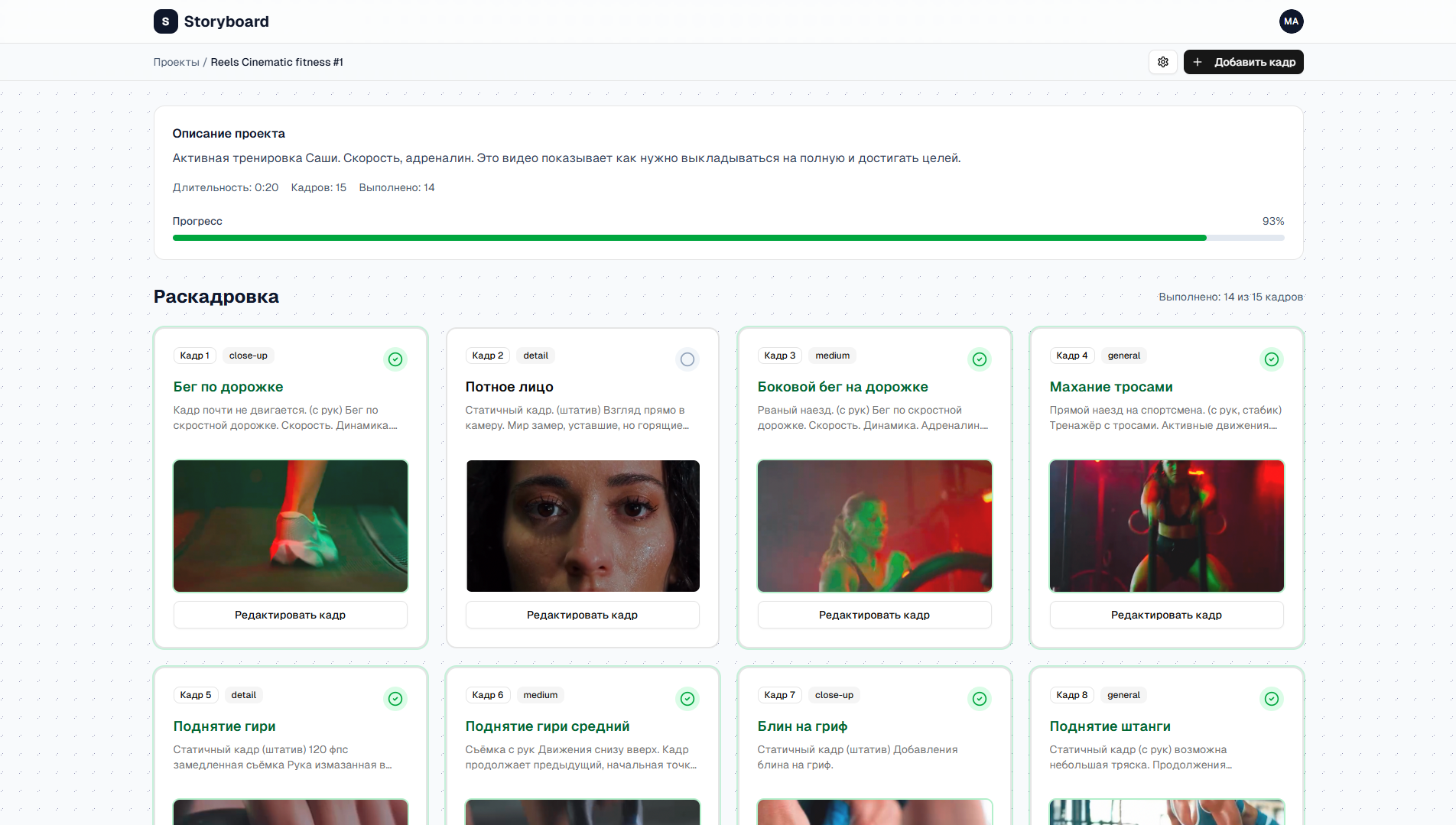Toggle completion check for Кадр 3
1456x825 pixels.
[980, 359]
